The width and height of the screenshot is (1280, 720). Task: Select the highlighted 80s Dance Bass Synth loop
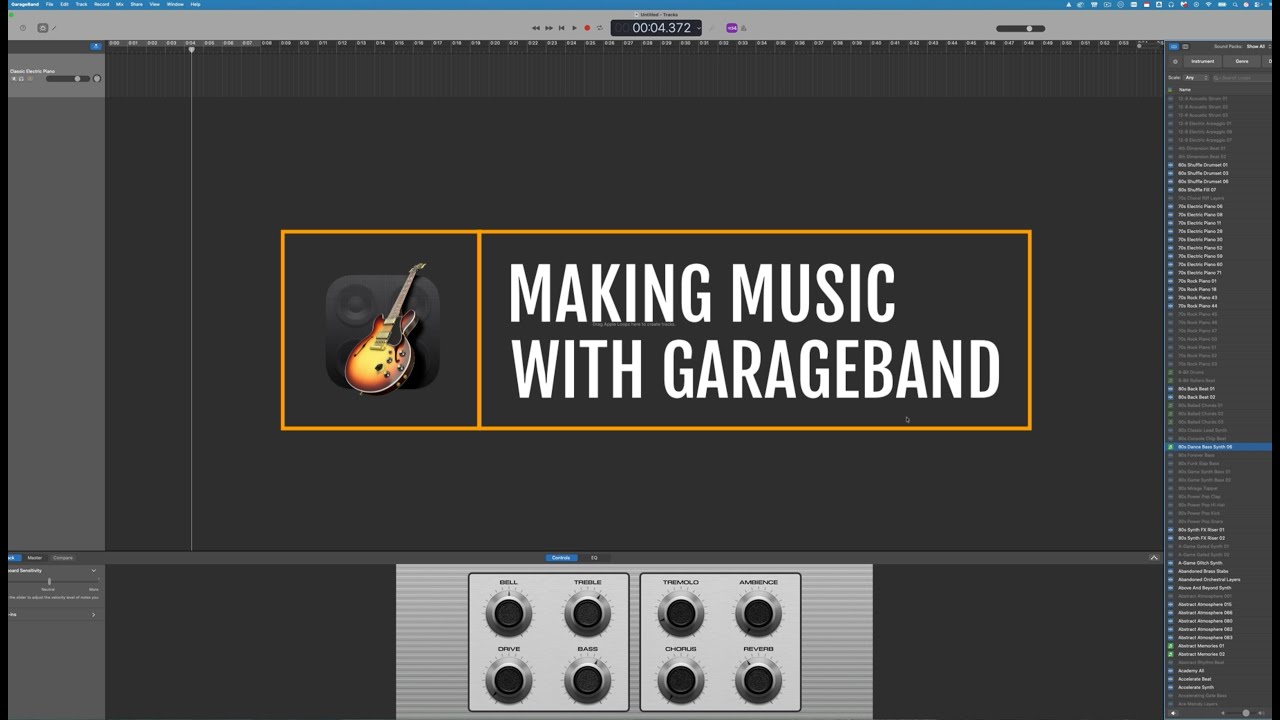click(x=1218, y=447)
